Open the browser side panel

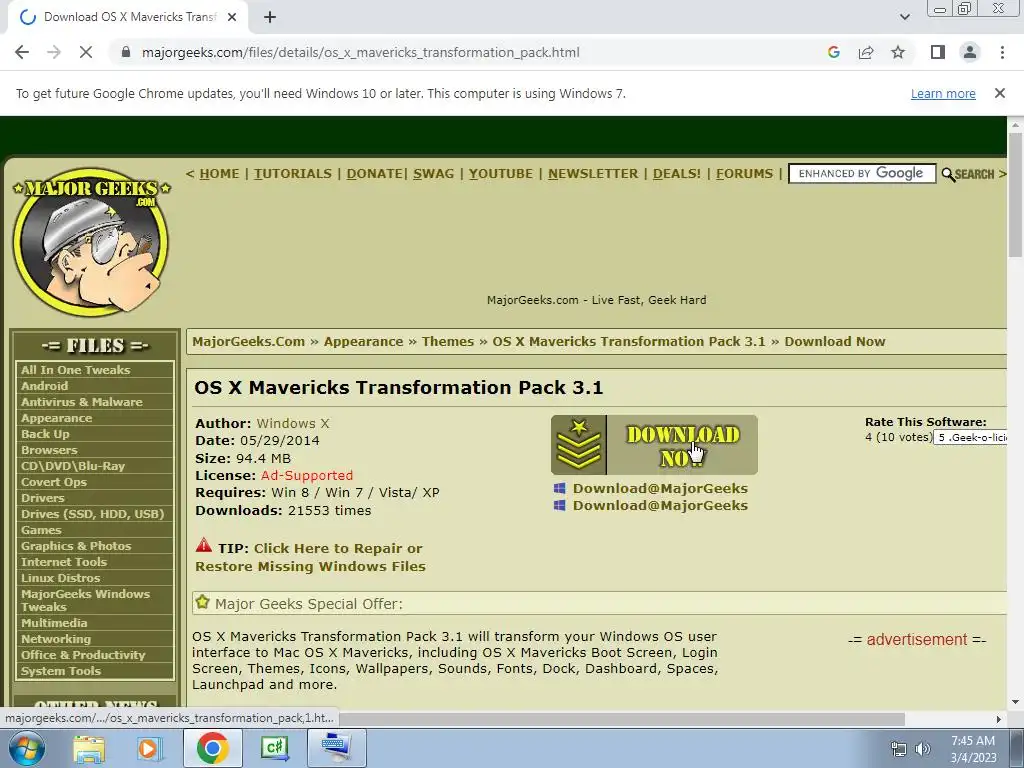point(938,52)
